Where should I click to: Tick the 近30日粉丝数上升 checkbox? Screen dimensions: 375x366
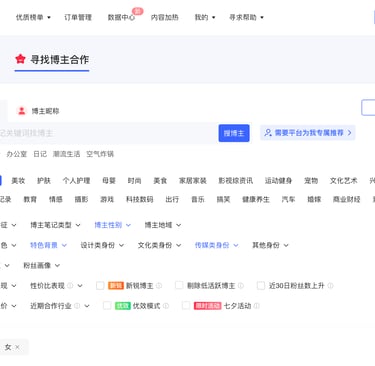(x=261, y=285)
